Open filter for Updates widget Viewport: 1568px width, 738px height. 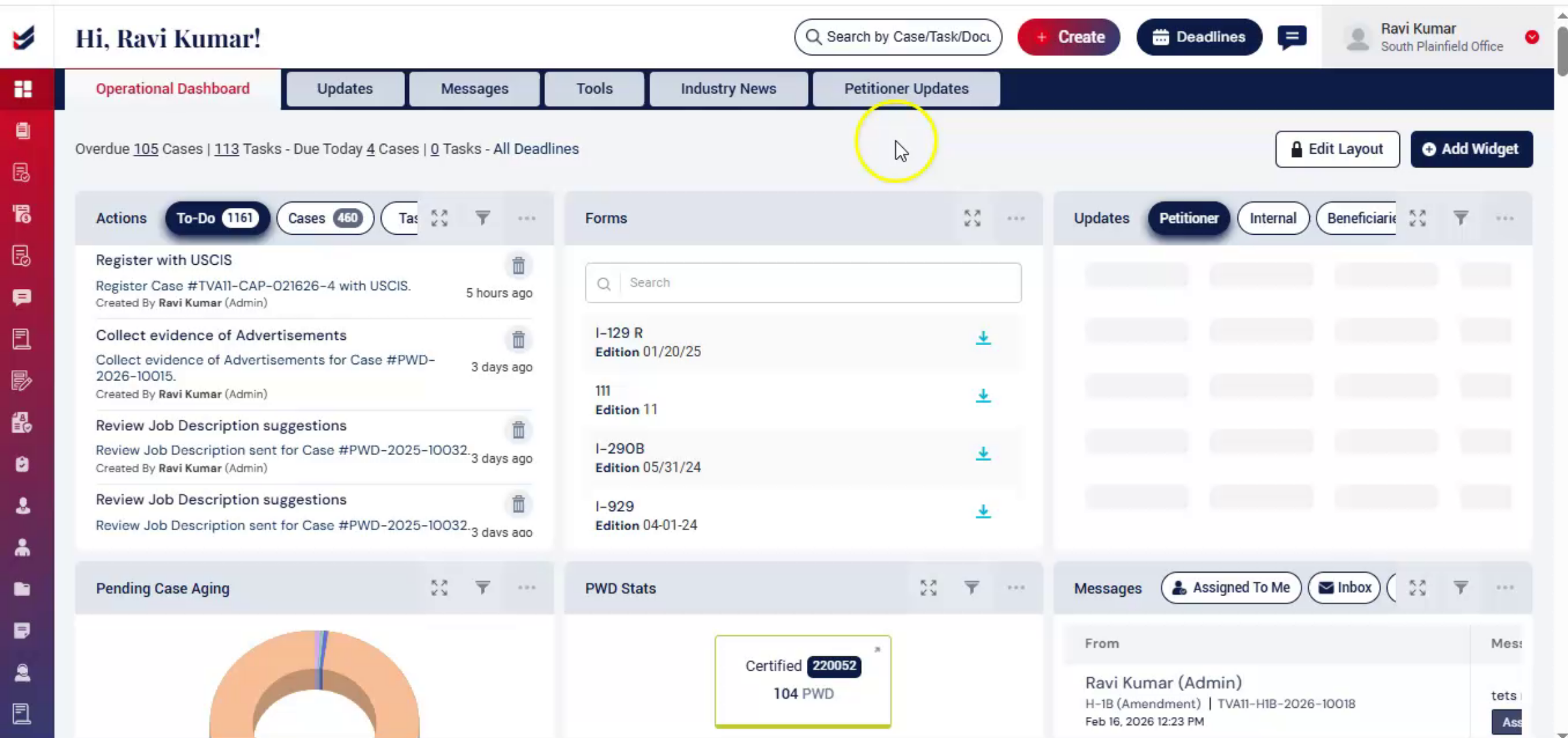pos(1461,218)
